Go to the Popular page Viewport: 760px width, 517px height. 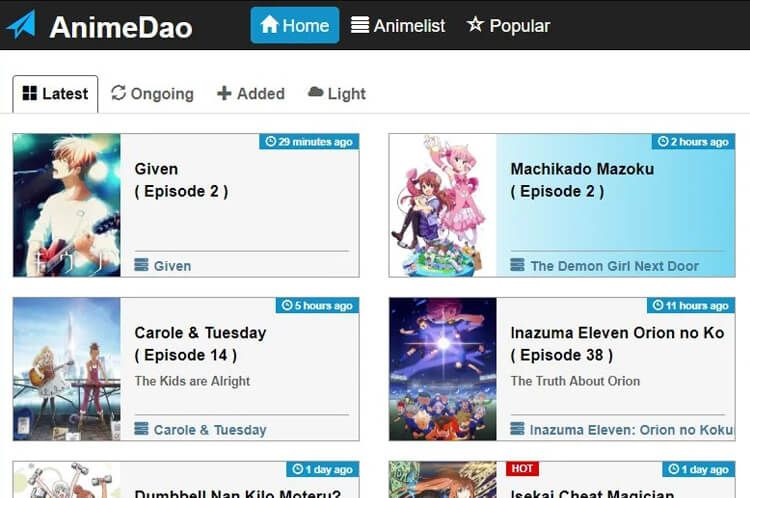point(508,25)
